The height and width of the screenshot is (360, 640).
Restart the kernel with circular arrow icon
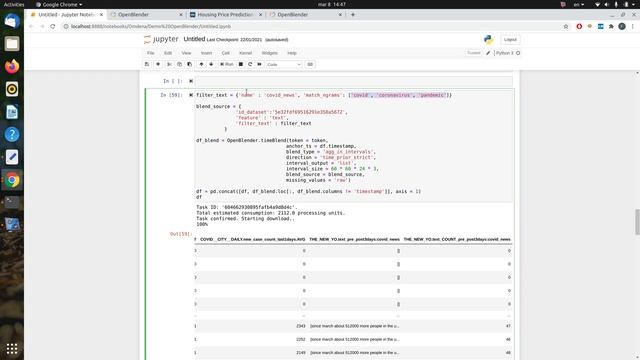coord(250,64)
